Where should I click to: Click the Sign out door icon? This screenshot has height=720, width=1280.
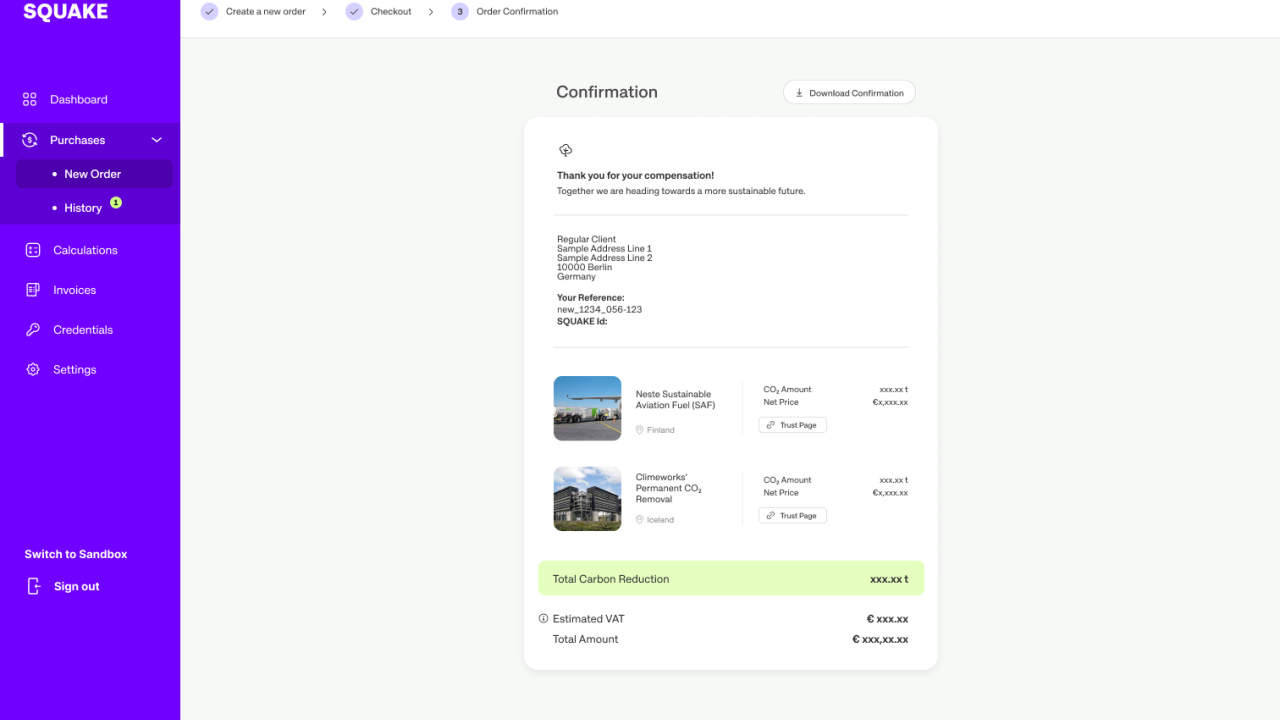coord(34,586)
